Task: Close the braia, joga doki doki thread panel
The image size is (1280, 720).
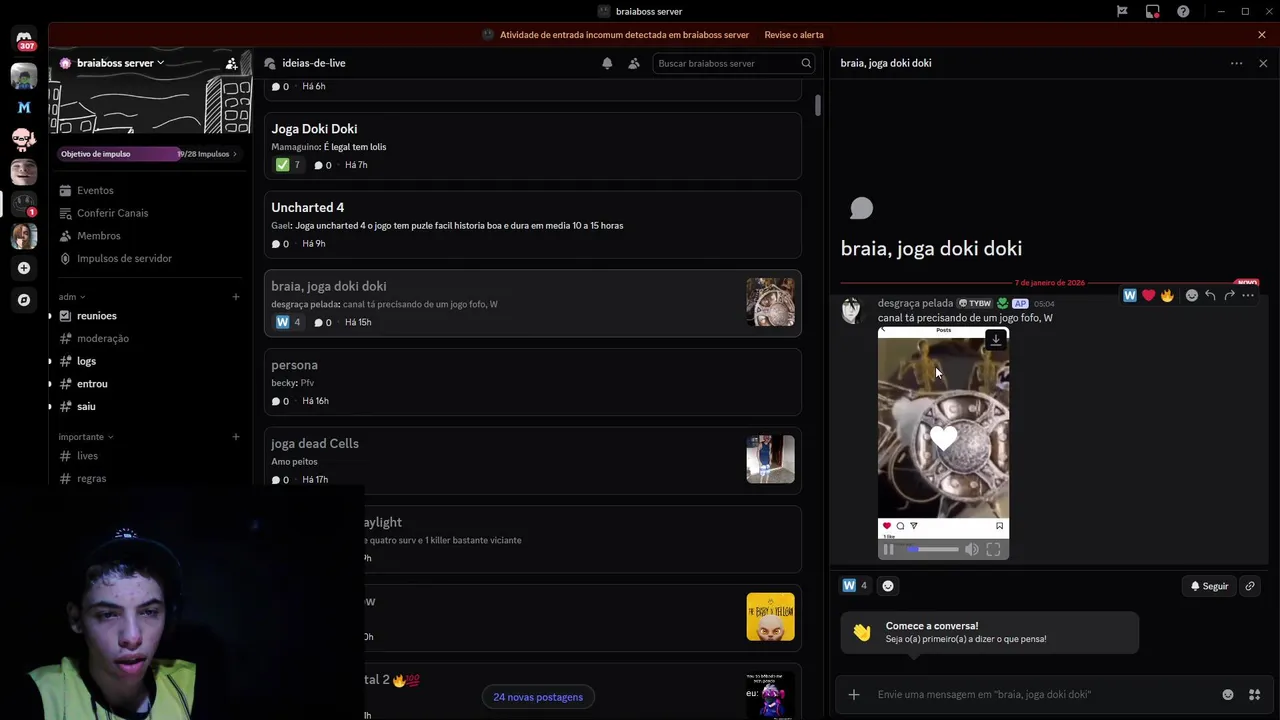Action: click(1263, 63)
